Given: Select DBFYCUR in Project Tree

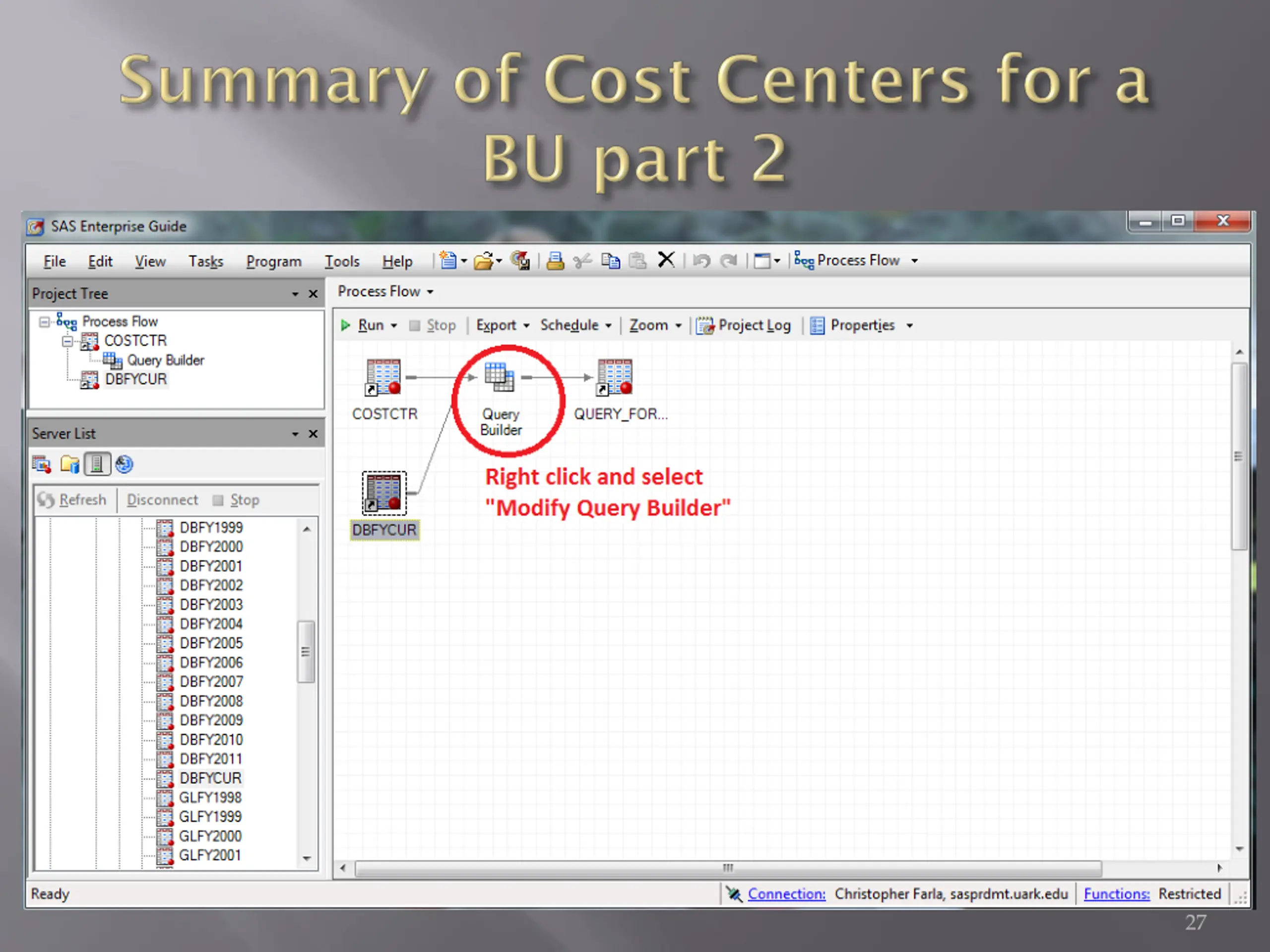Looking at the screenshot, I should pyautogui.click(x=136, y=379).
